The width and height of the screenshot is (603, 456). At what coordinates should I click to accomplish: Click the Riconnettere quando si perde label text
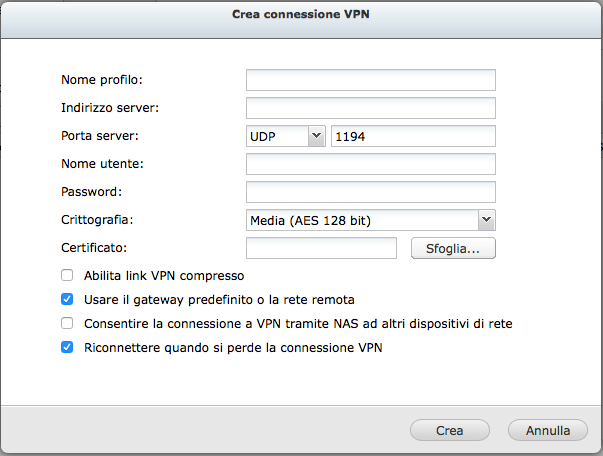233,348
